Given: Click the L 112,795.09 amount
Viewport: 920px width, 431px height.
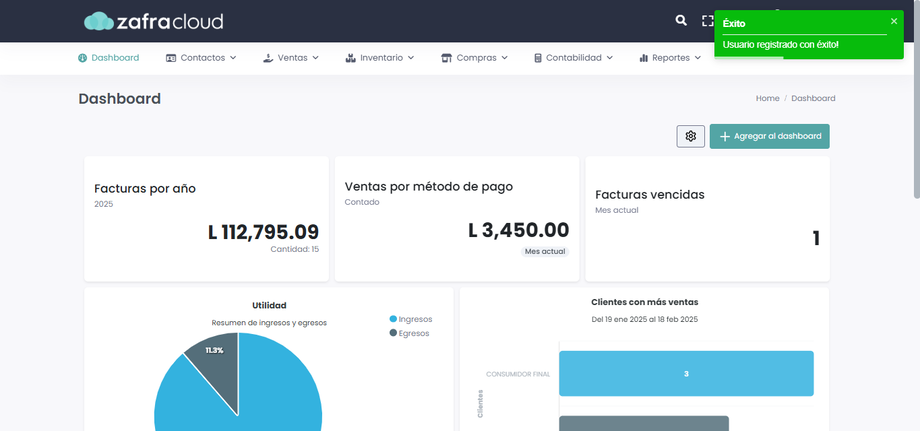Looking at the screenshot, I should 263,232.
